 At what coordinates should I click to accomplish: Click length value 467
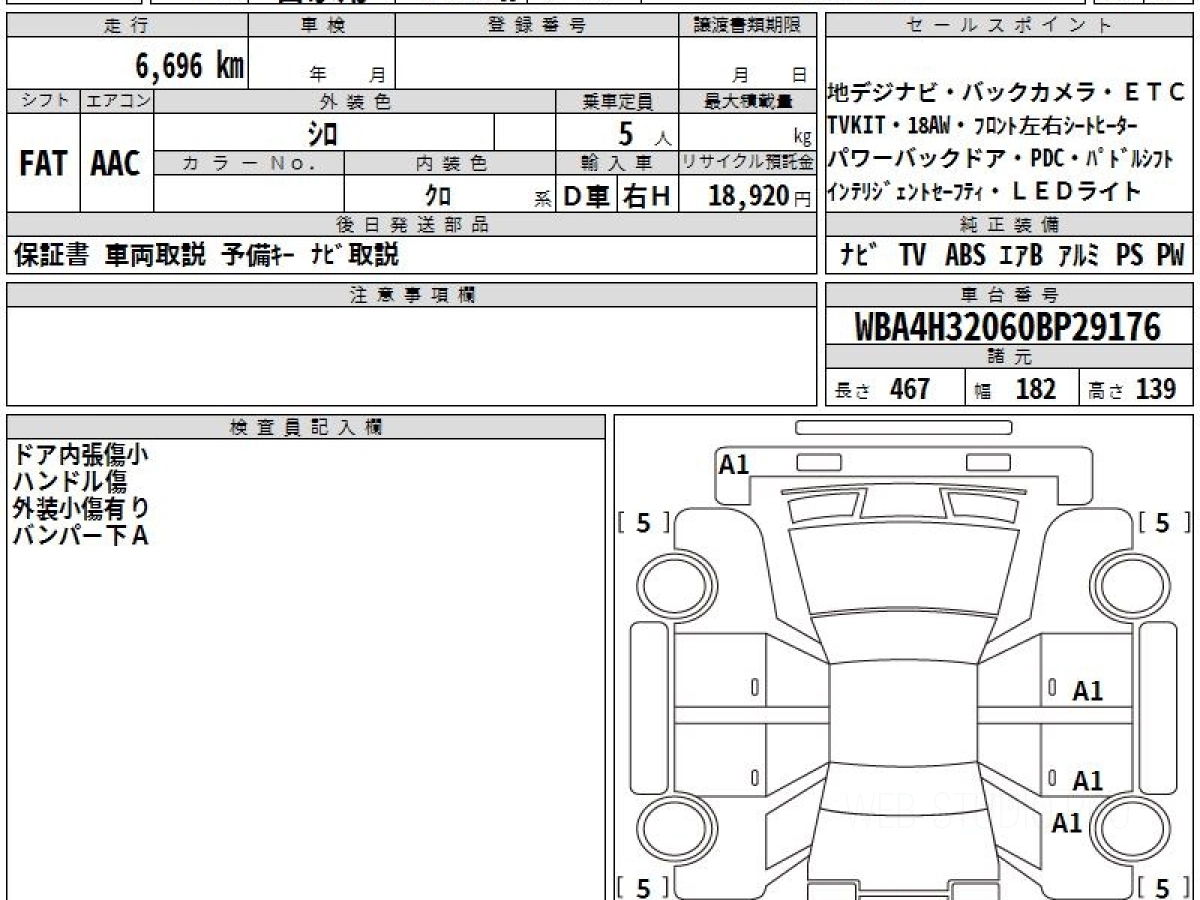point(910,389)
